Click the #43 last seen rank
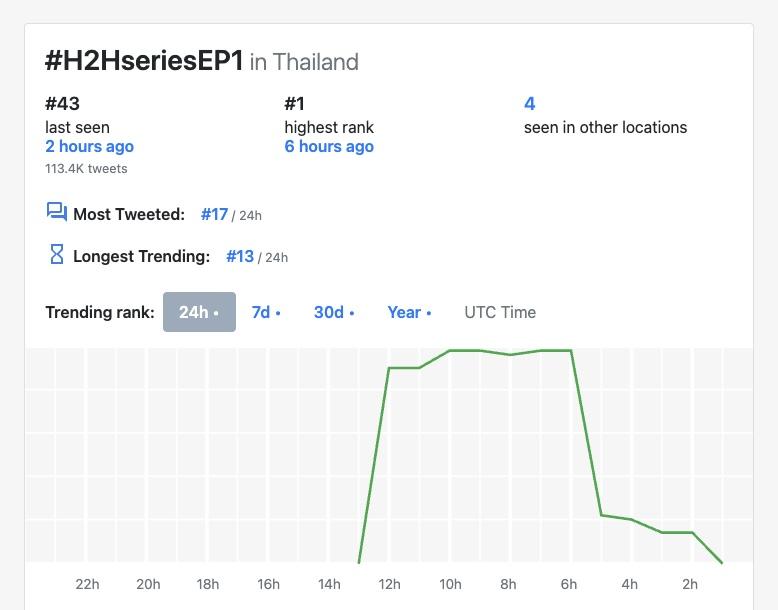Viewport: 778px width, 610px height. coord(62,103)
